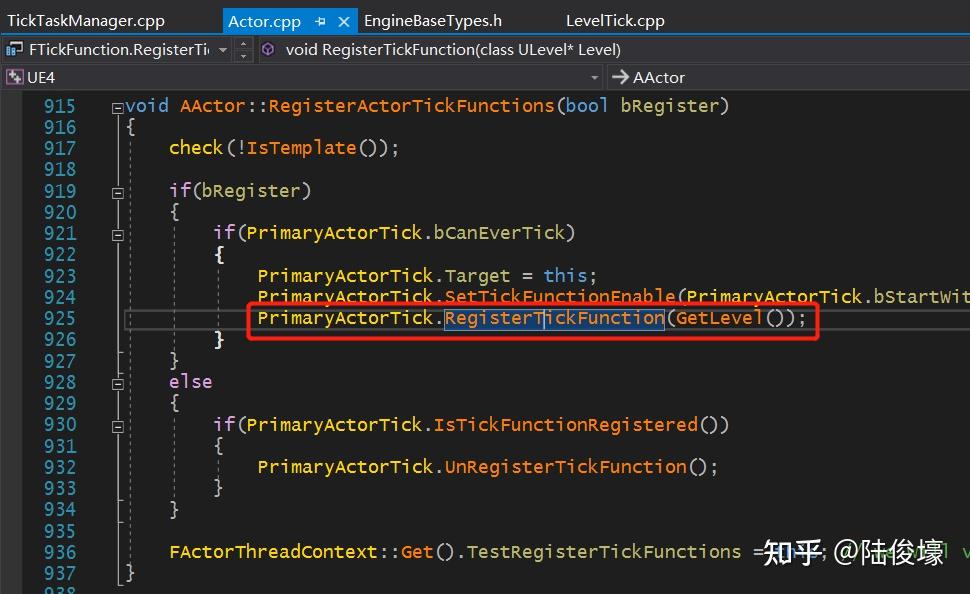
Task: Collapse the if(bRegister) code block
Action: coord(117,191)
